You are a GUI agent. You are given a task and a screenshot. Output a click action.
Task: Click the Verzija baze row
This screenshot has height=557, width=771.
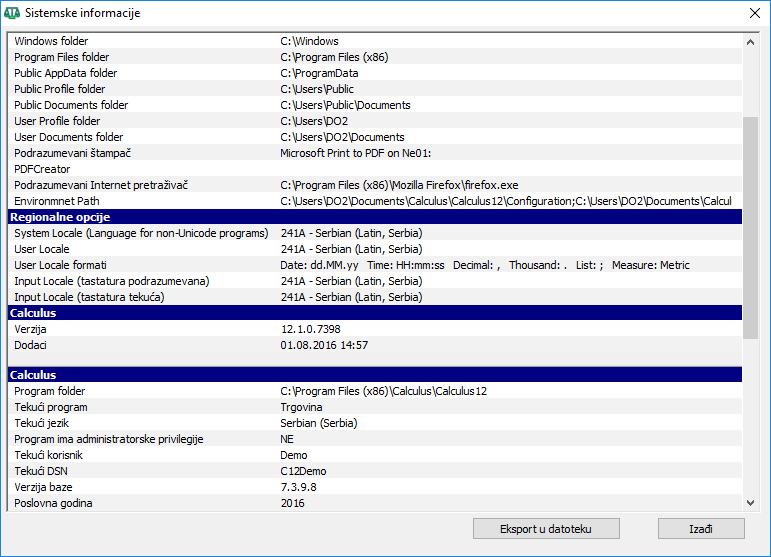click(374, 487)
